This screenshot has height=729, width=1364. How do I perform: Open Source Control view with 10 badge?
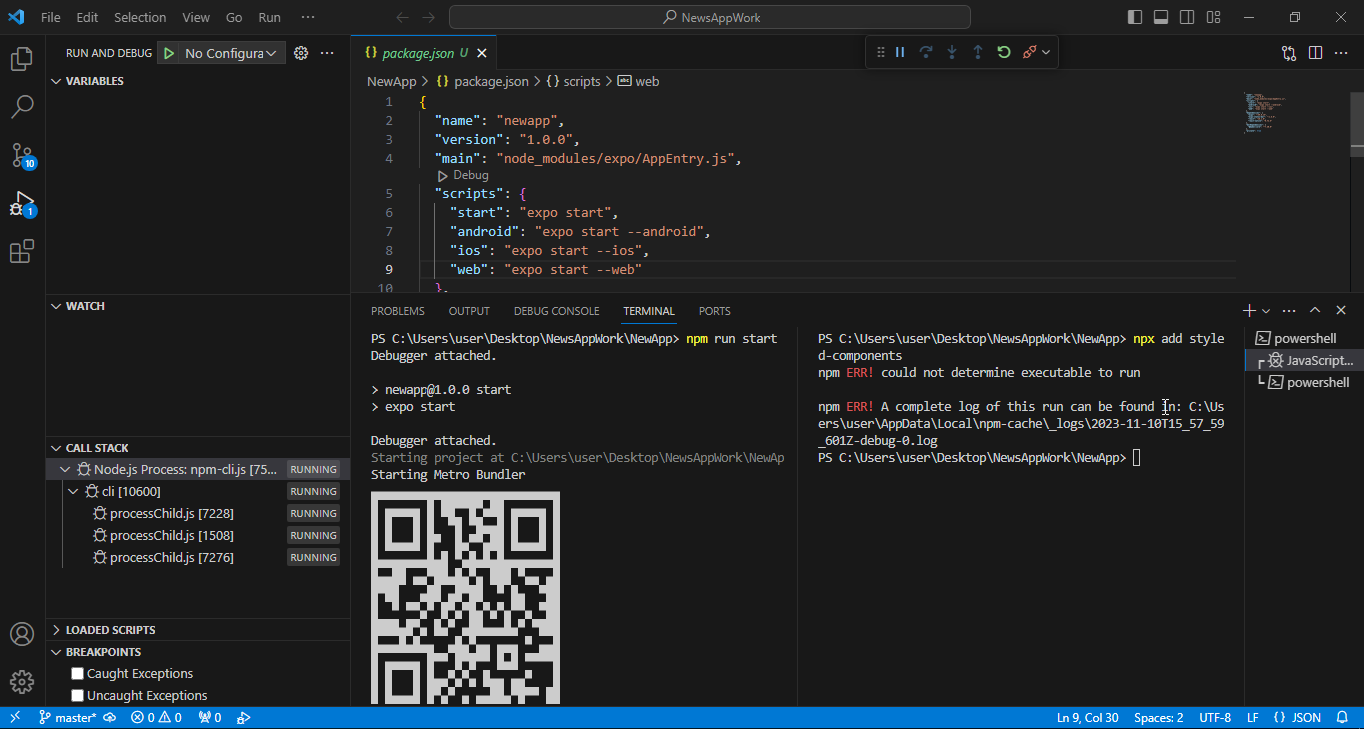pyautogui.click(x=22, y=155)
